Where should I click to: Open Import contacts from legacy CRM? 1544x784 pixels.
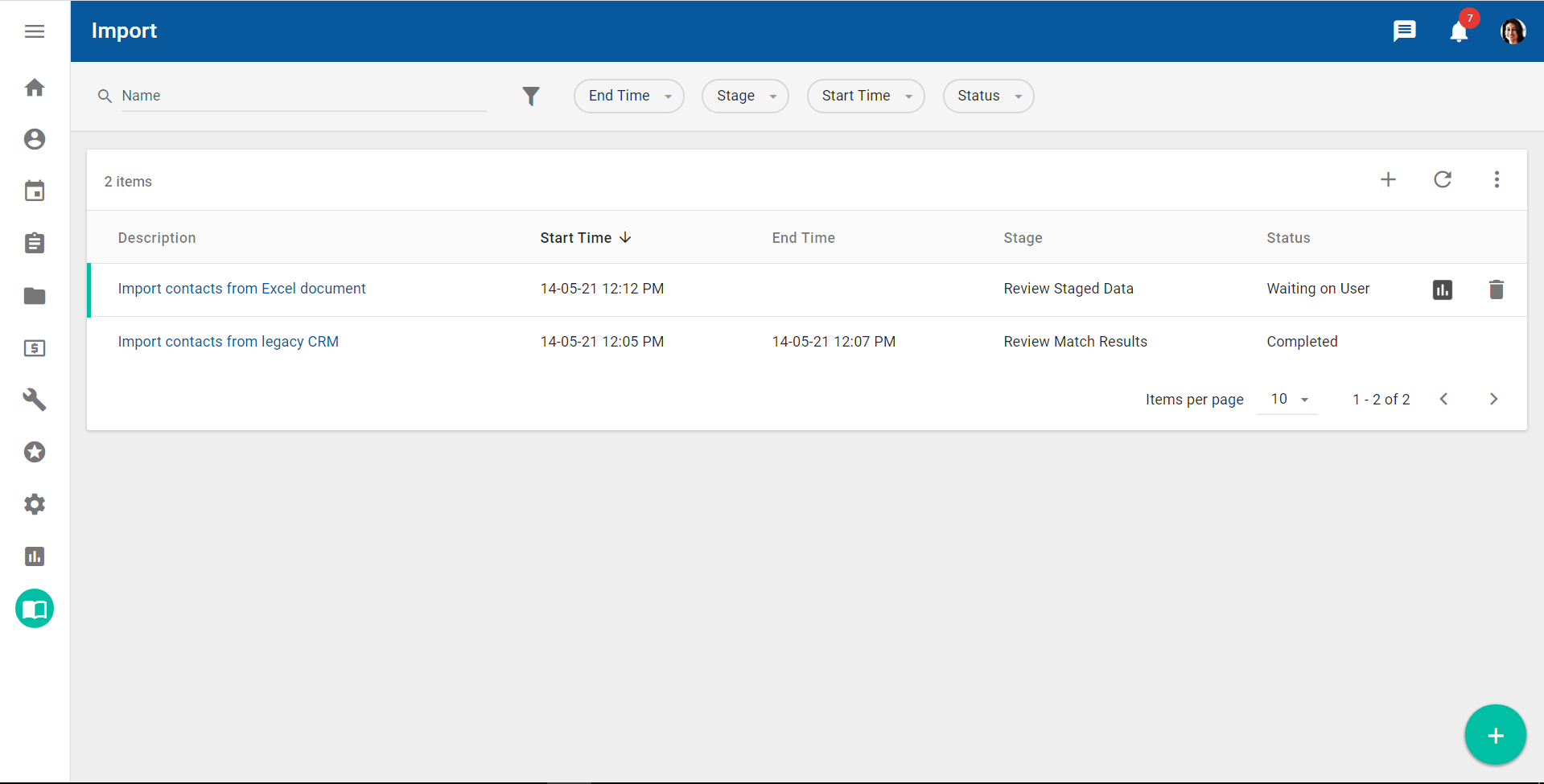click(x=229, y=341)
